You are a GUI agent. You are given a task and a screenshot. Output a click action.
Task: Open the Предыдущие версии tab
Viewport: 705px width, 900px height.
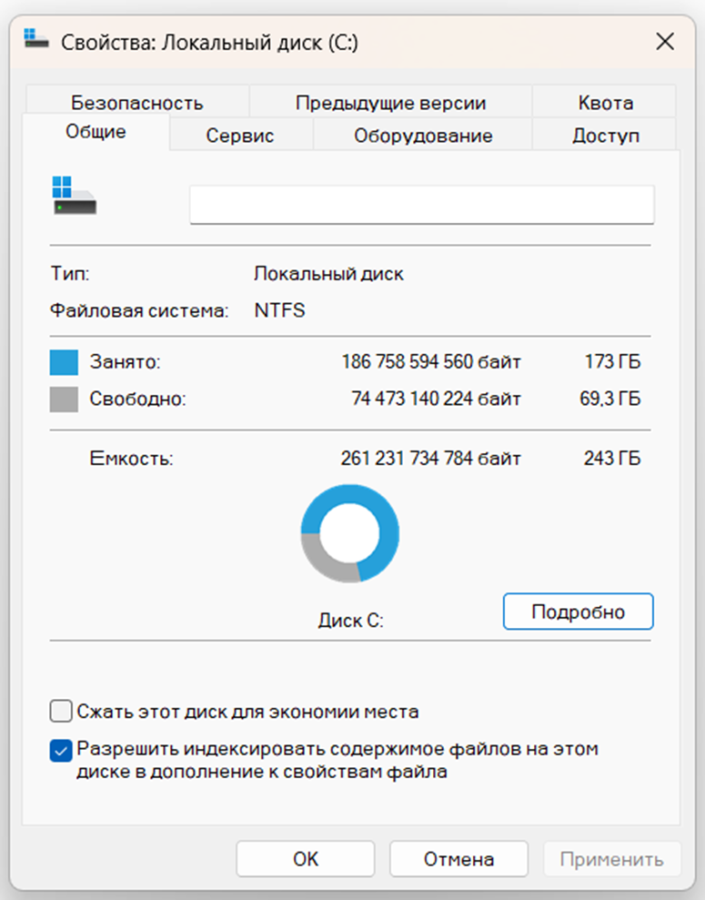click(390, 102)
